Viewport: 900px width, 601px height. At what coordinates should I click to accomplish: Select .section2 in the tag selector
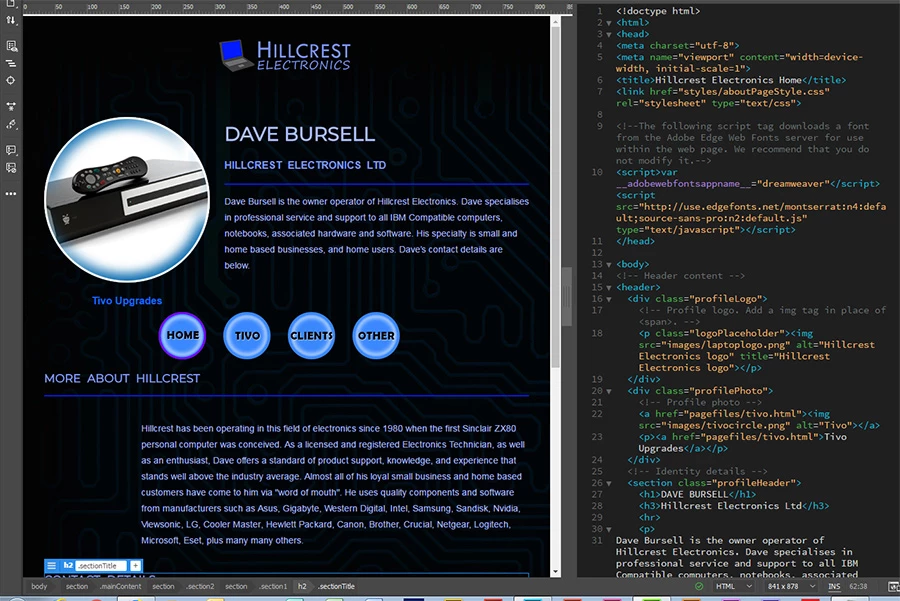coord(200,586)
